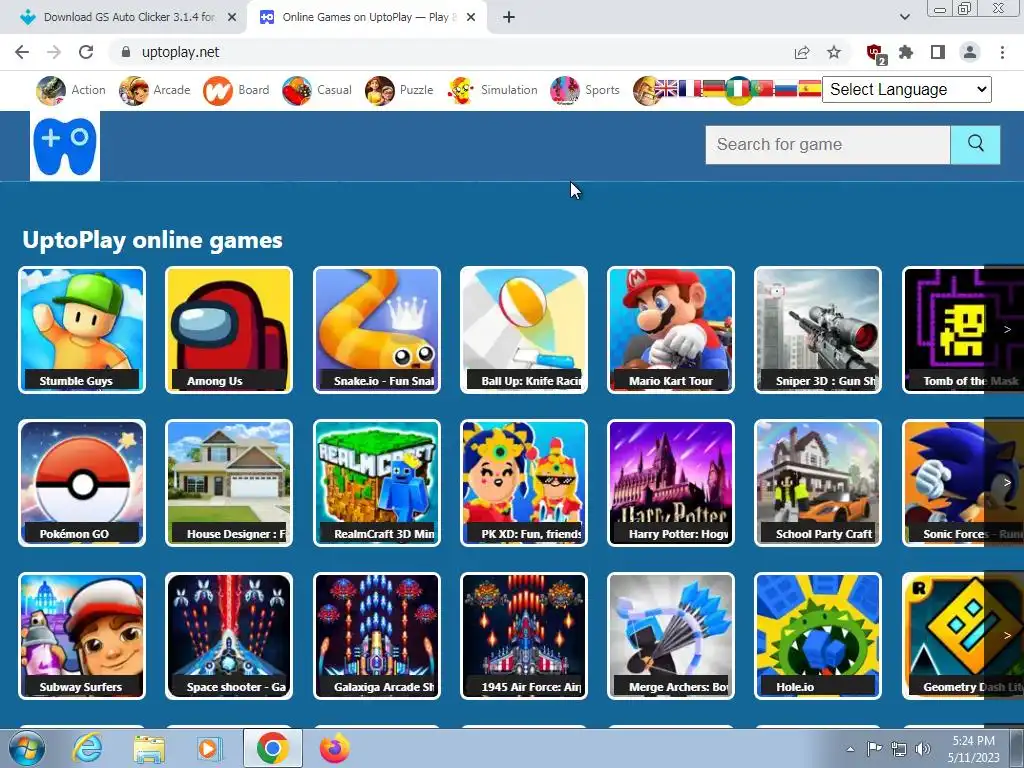
Task: Open the Extensions puzzle menu
Action: click(906, 52)
